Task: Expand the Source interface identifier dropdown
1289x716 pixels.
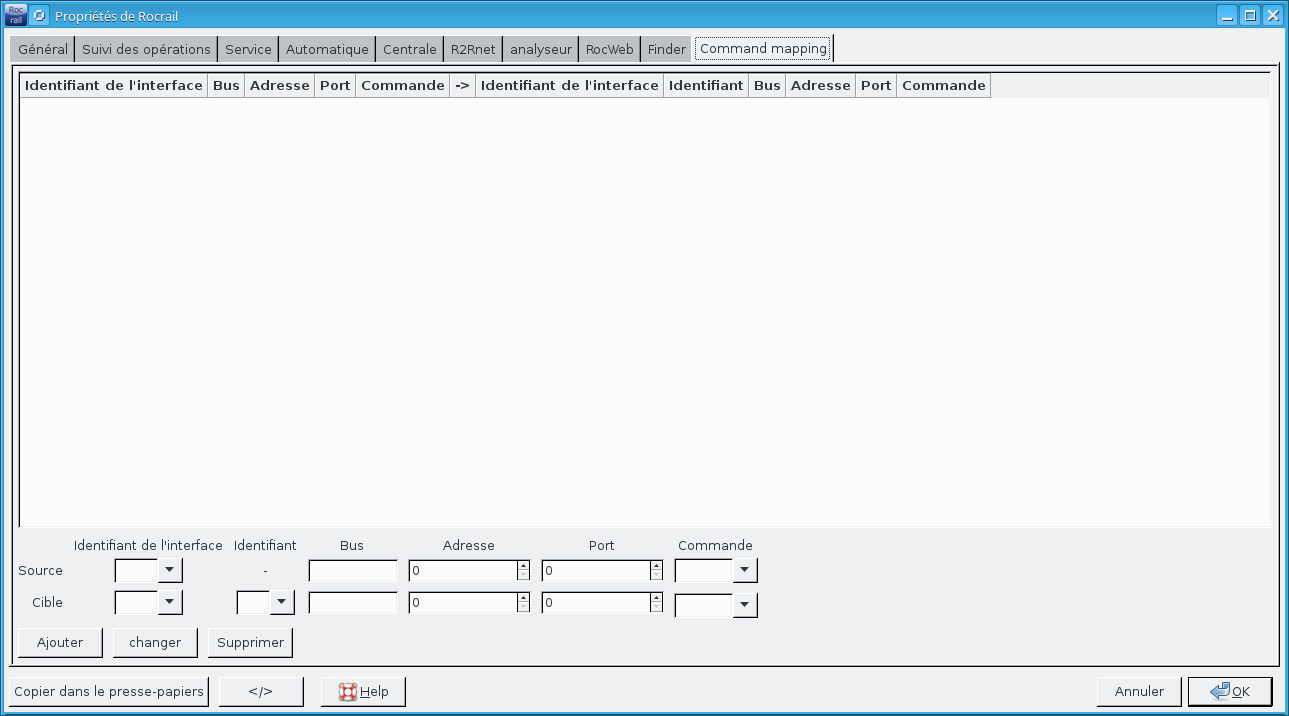Action: pos(170,571)
